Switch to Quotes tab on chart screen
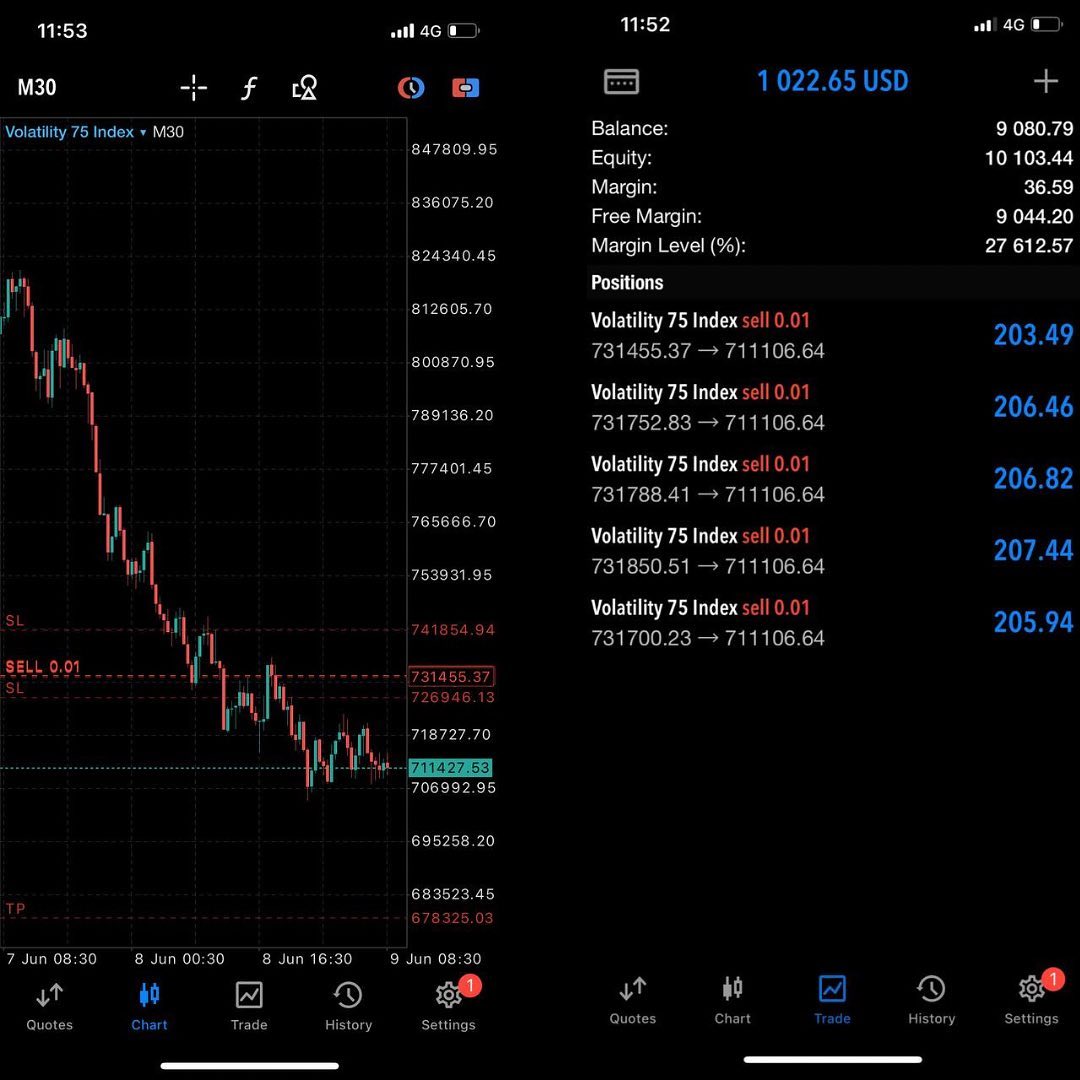The image size is (1080, 1080). 50,1006
